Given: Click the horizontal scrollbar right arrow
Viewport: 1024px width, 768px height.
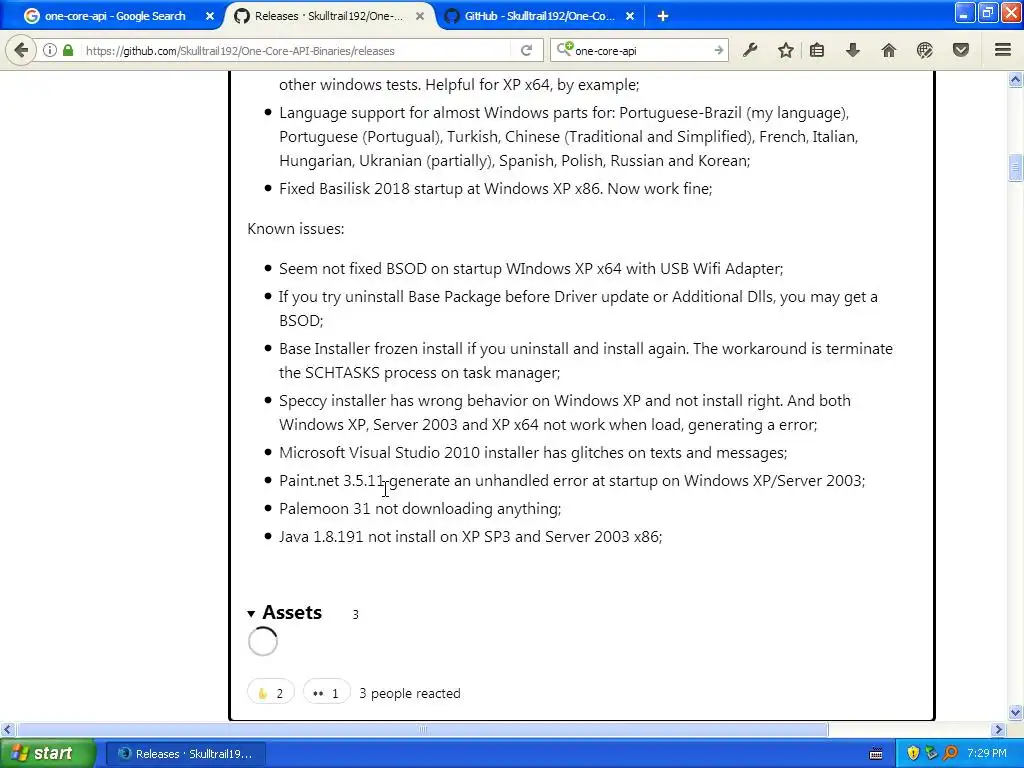Looking at the screenshot, I should (x=999, y=729).
